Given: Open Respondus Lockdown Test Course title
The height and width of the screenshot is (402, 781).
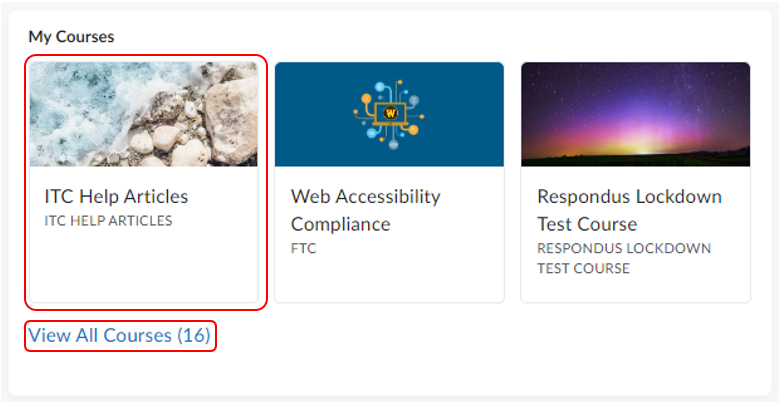Looking at the screenshot, I should 629,196.
